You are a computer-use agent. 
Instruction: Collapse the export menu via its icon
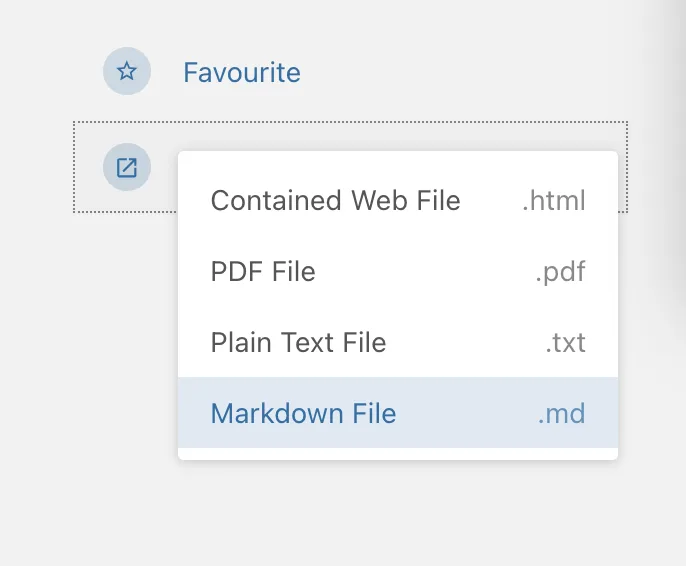(x=127, y=167)
